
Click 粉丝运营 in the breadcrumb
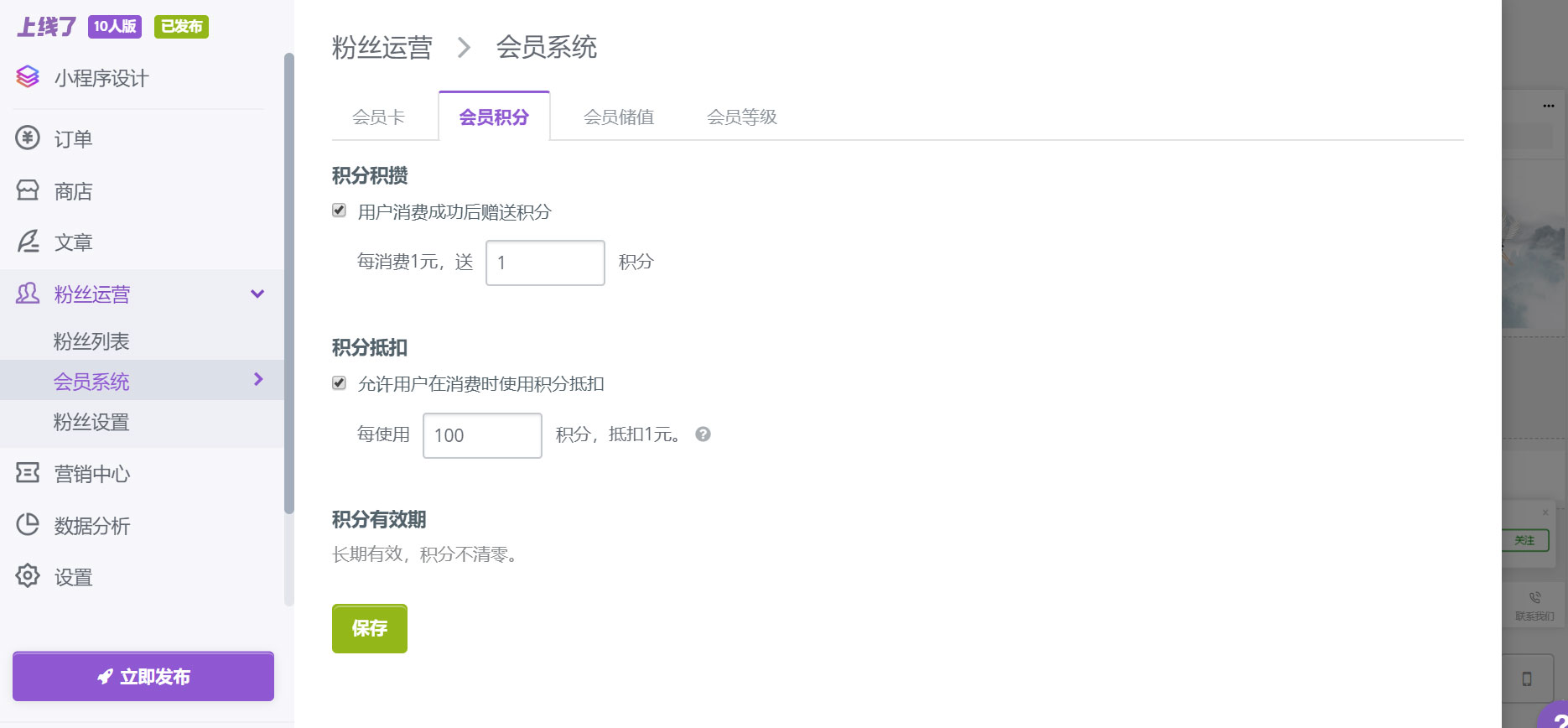tap(382, 47)
